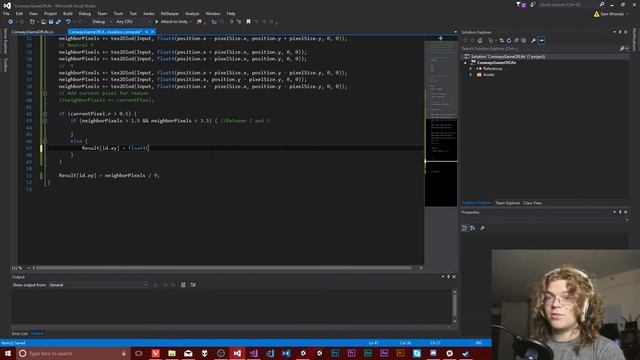Close the active .compute document tab
The width and height of the screenshot is (640, 360).
pyautogui.click(x=153, y=32)
